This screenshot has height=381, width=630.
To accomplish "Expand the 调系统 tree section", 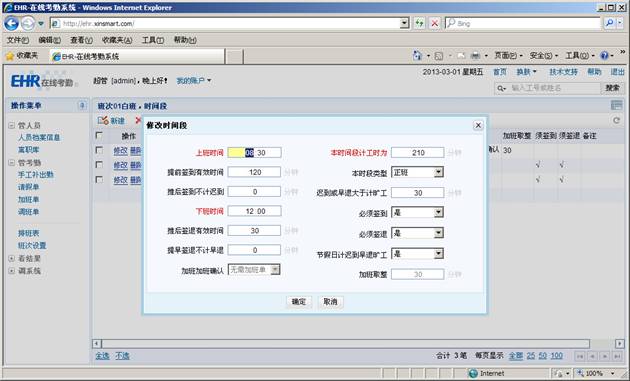I will tap(11, 271).
